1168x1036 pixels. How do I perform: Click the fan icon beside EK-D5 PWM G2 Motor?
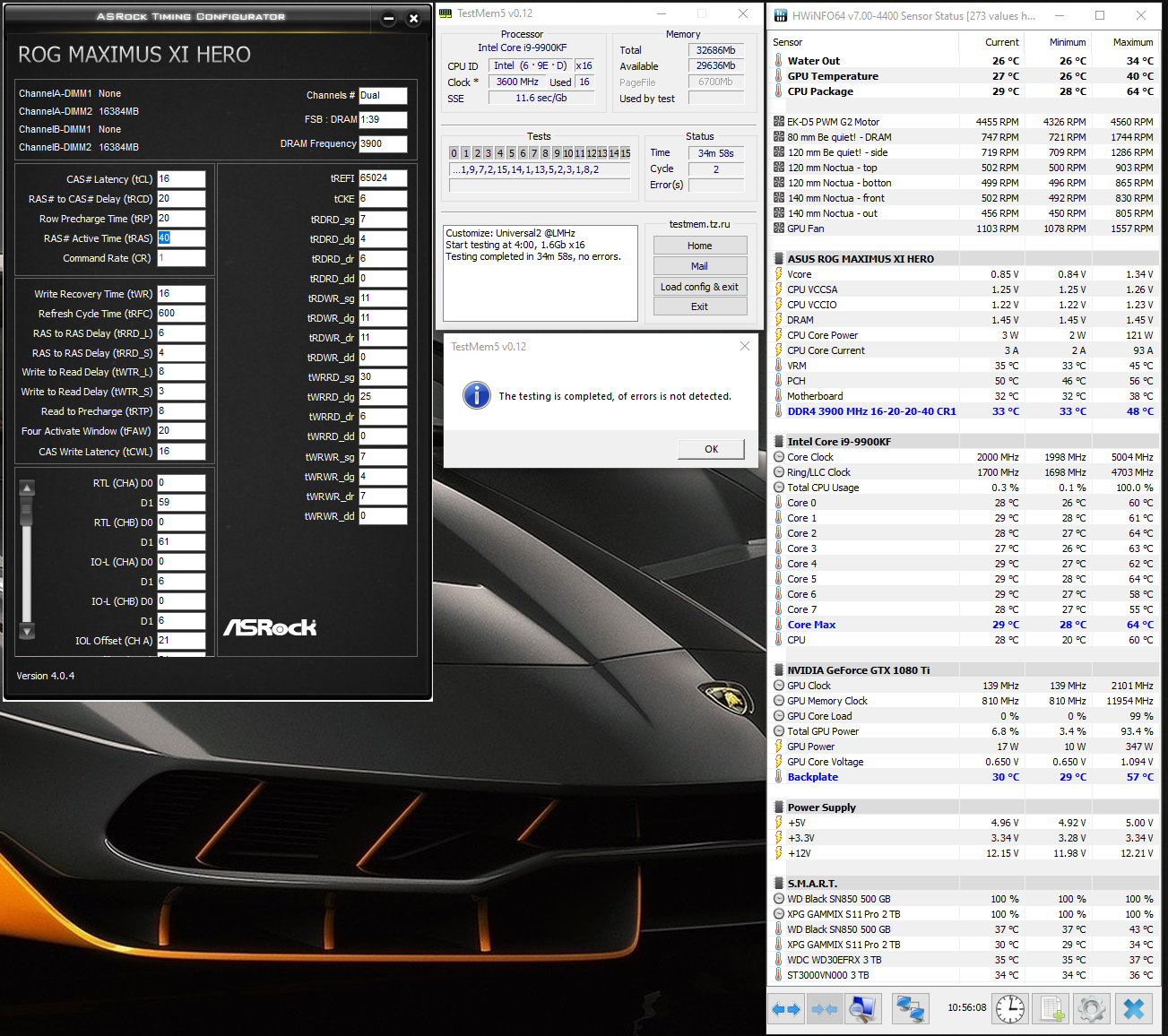pyautogui.click(x=779, y=122)
